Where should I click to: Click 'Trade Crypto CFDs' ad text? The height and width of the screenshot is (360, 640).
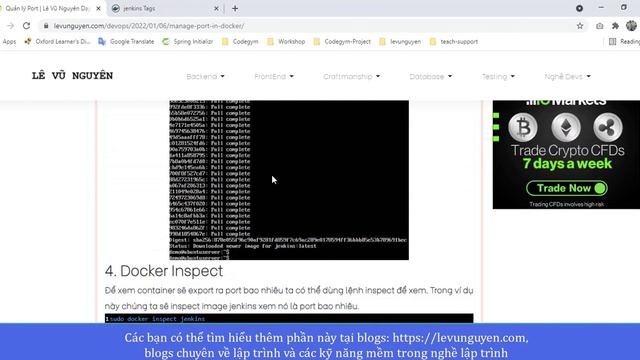pyautogui.click(x=567, y=151)
